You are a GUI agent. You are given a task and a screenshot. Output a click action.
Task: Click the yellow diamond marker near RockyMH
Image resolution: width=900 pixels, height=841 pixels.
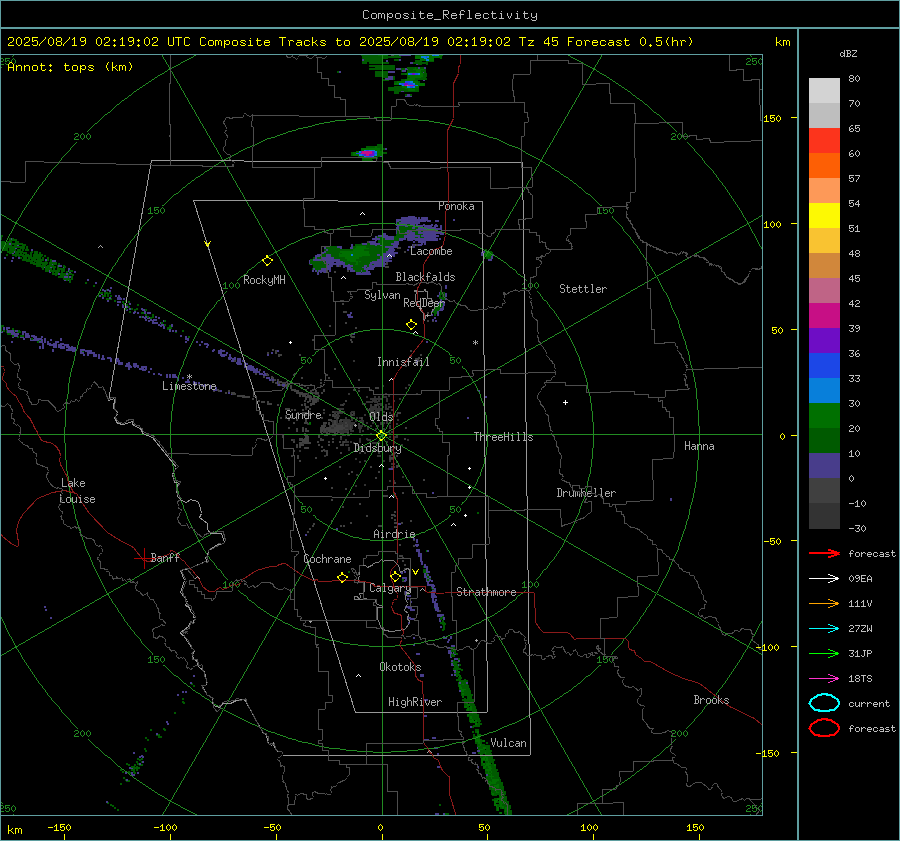(x=267, y=261)
